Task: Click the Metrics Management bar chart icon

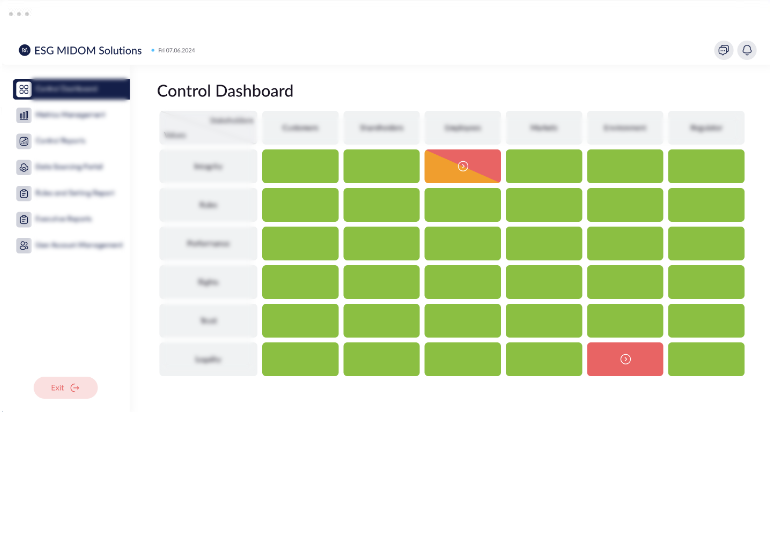Action: pos(24,115)
